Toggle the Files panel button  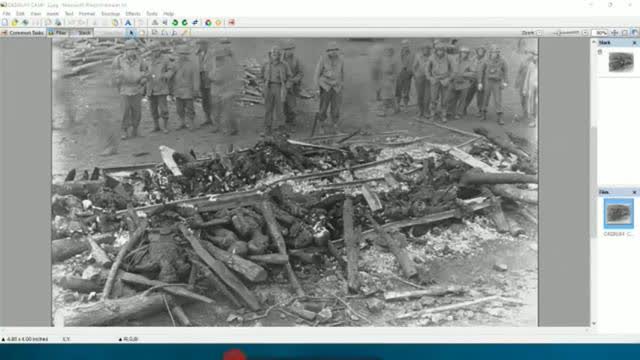pyautogui.click(x=58, y=33)
